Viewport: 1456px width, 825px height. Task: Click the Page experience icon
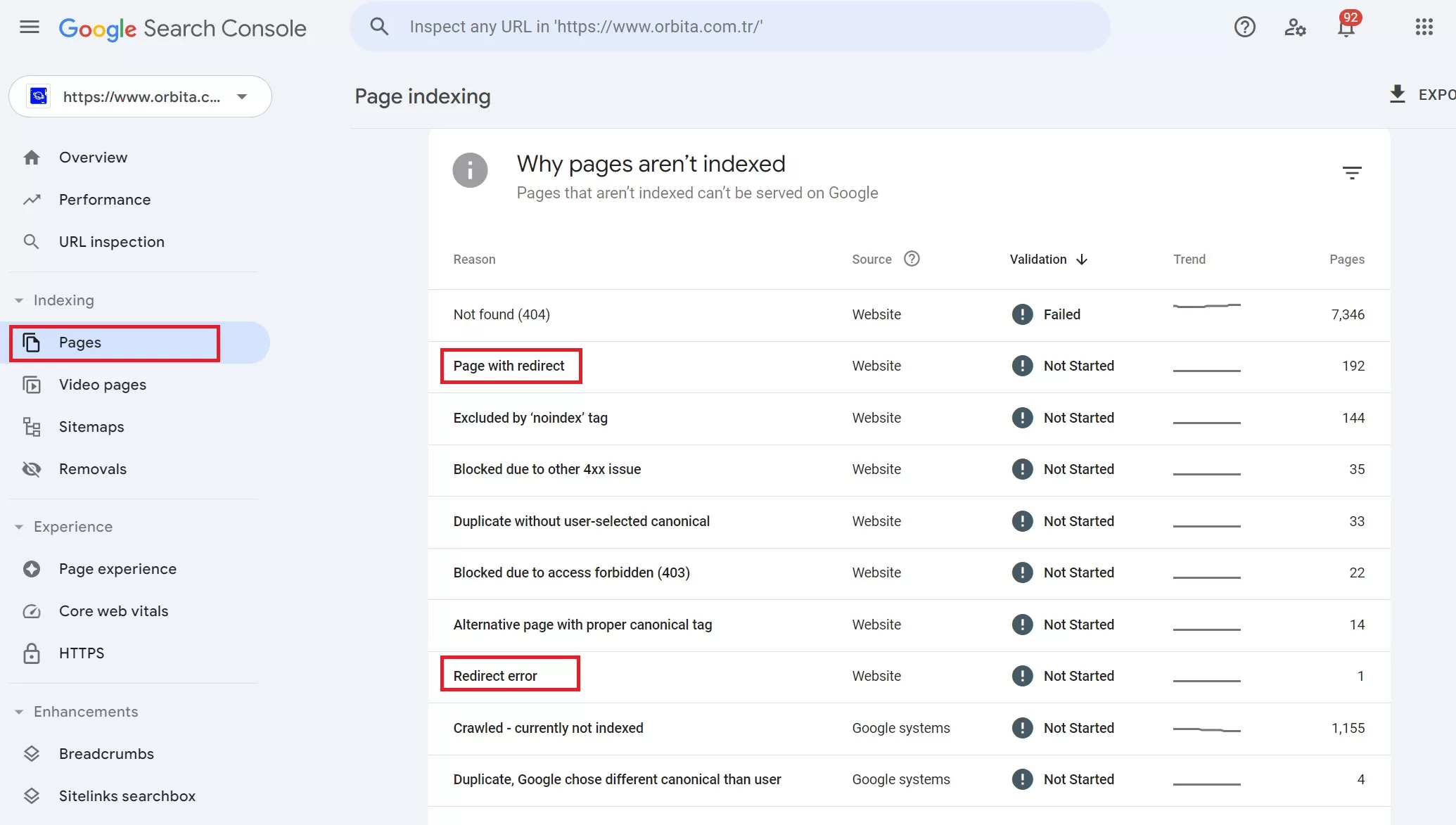[32, 569]
